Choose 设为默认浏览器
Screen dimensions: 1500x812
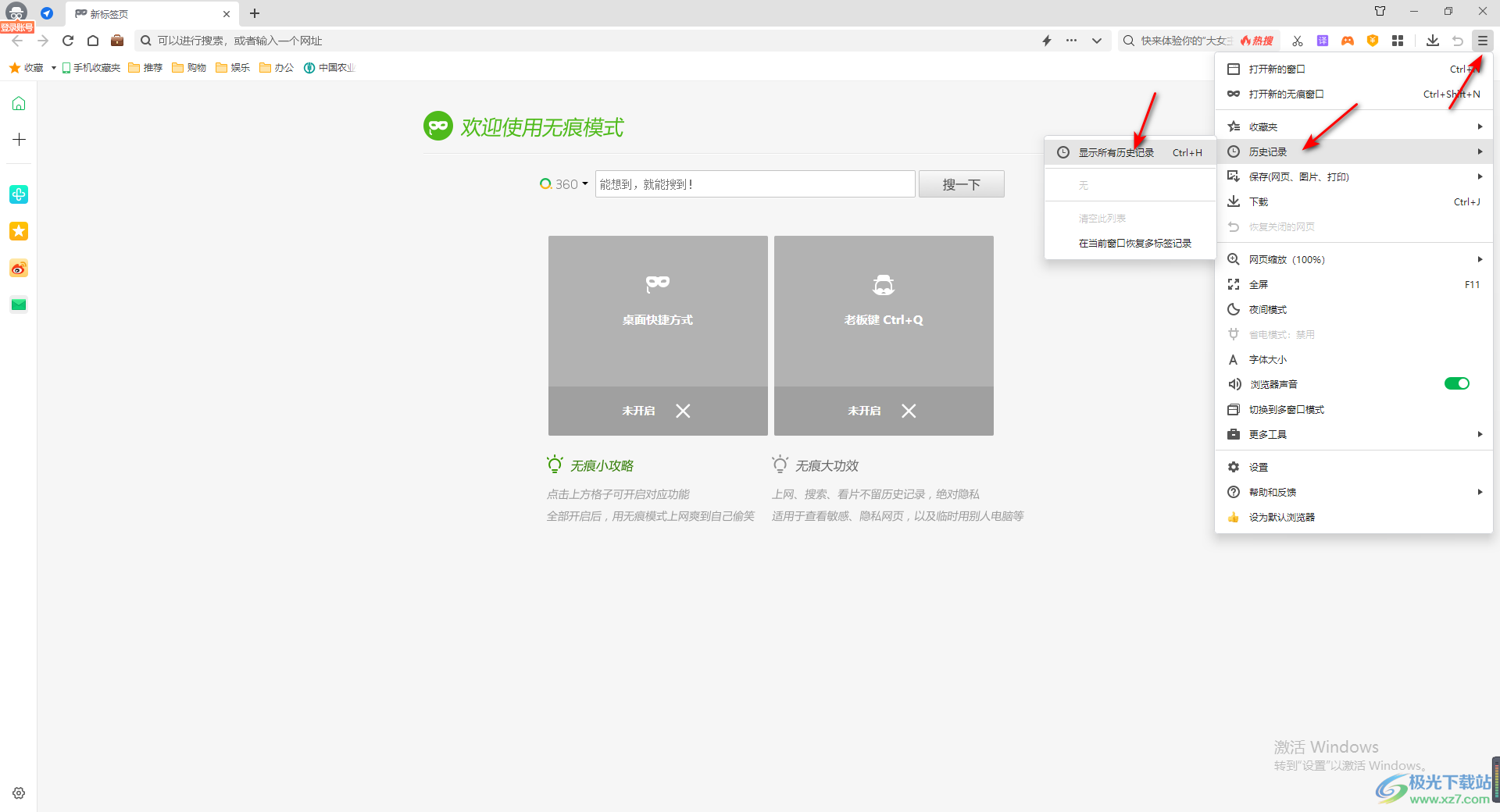click(x=1354, y=518)
